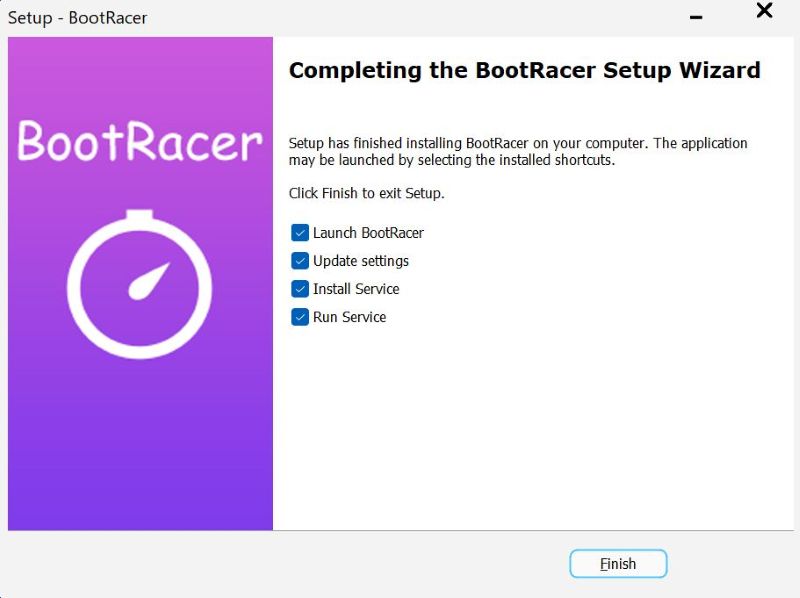Uncheck the Launch BootRacer checkbox

click(x=300, y=233)
